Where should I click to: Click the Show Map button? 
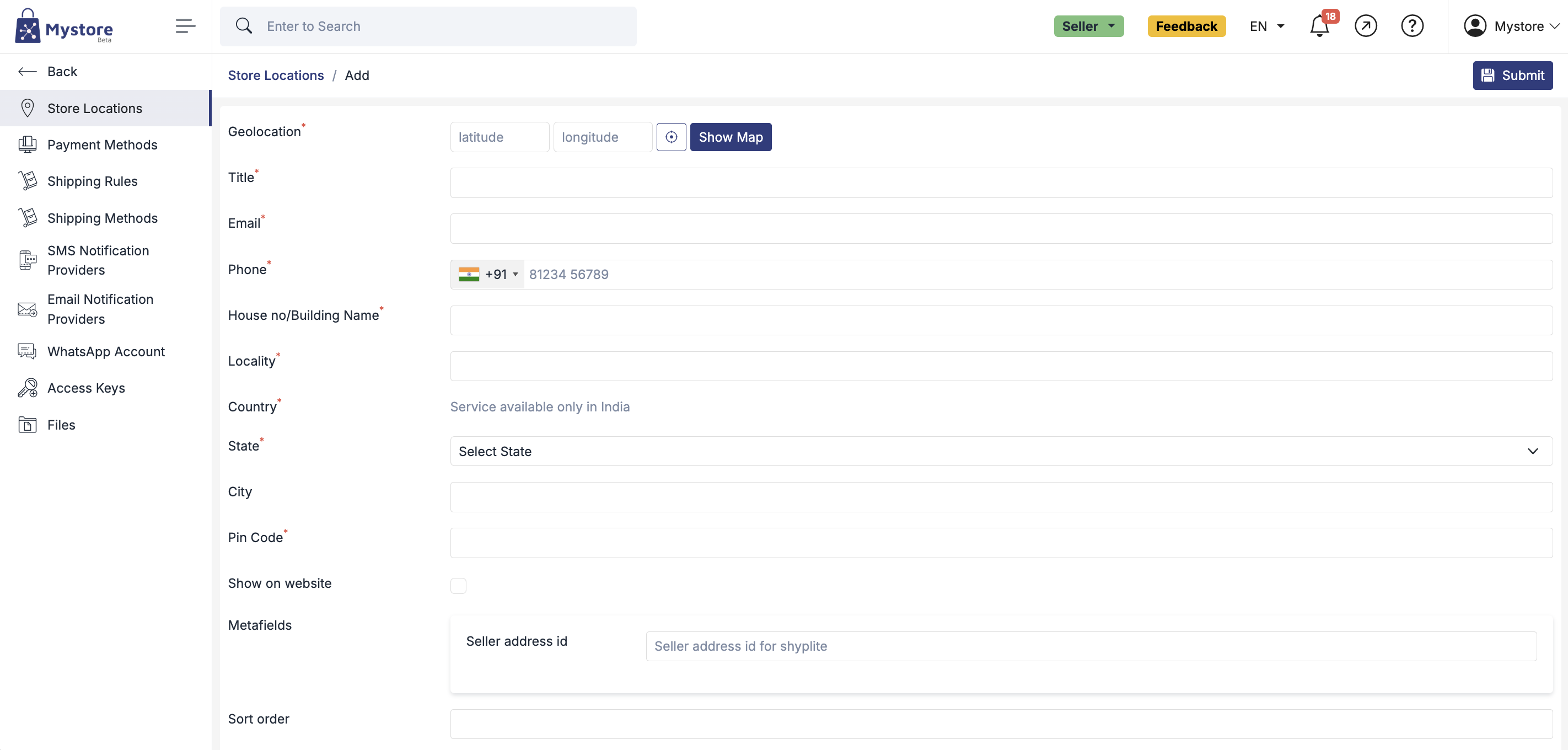[x=730, y=137]
